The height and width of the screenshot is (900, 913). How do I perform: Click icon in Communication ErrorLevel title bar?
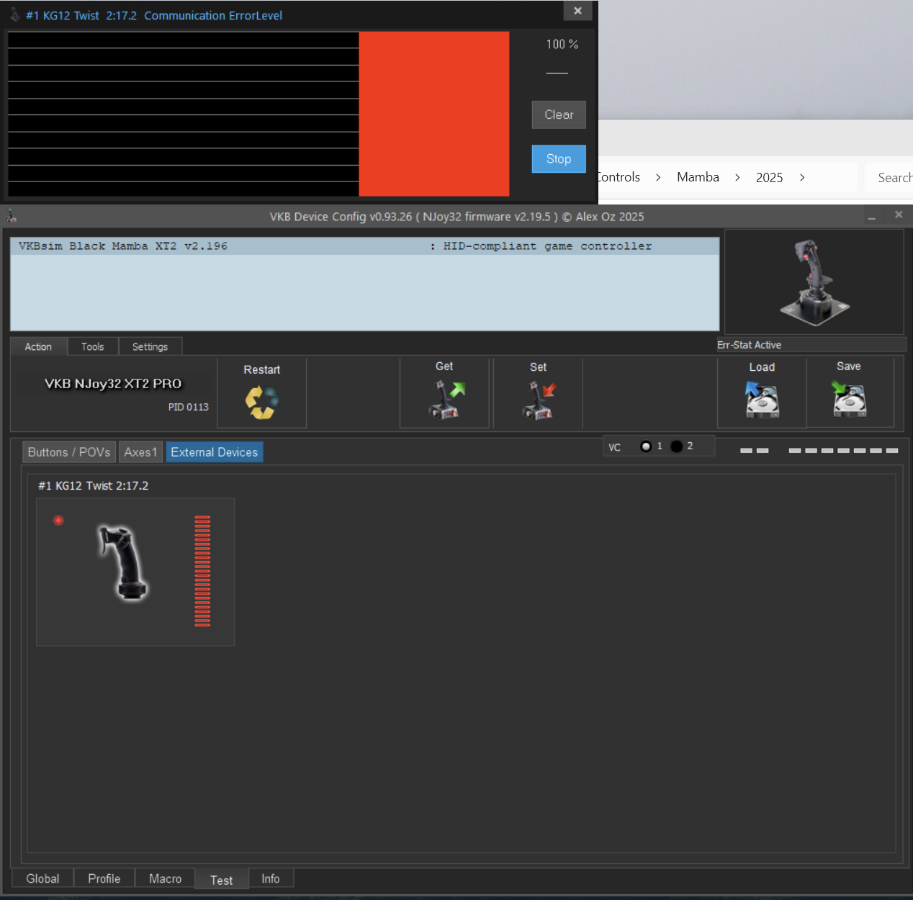click(15, 15)
